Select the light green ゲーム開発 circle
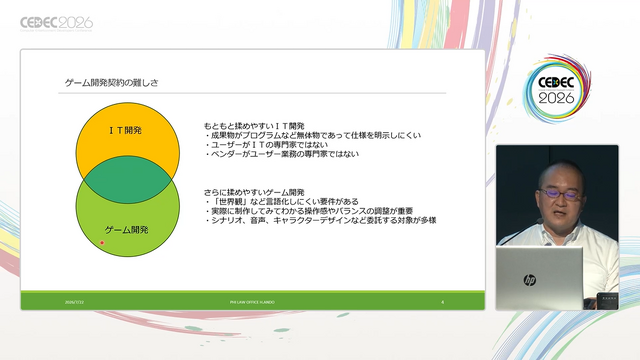The width and height of the screenshot is (640, 360). coord(127,229)
